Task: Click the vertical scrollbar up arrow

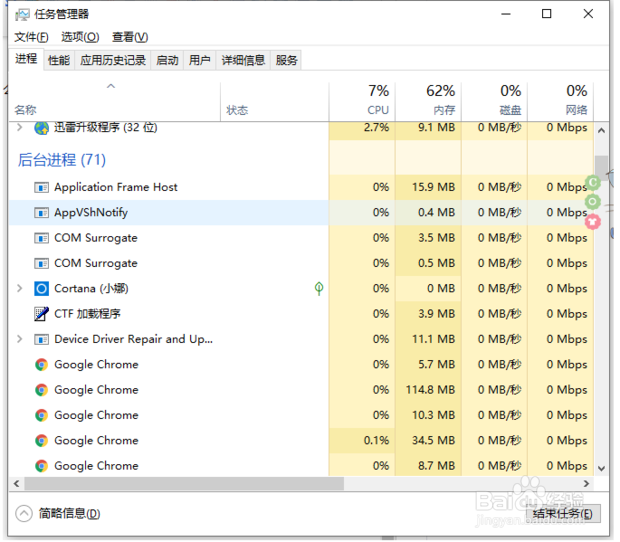Action: click(601, 130)
